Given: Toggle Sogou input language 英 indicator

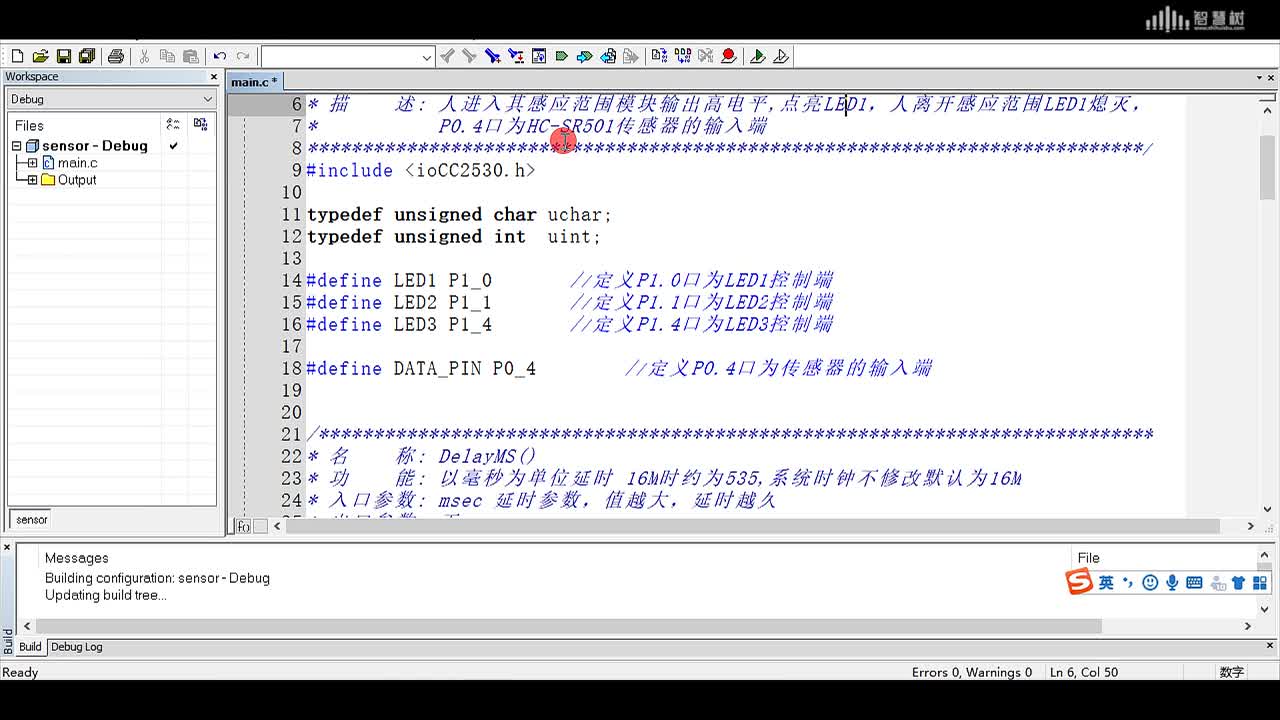Looking at the screenshot, I should (x=1106, y=583).
